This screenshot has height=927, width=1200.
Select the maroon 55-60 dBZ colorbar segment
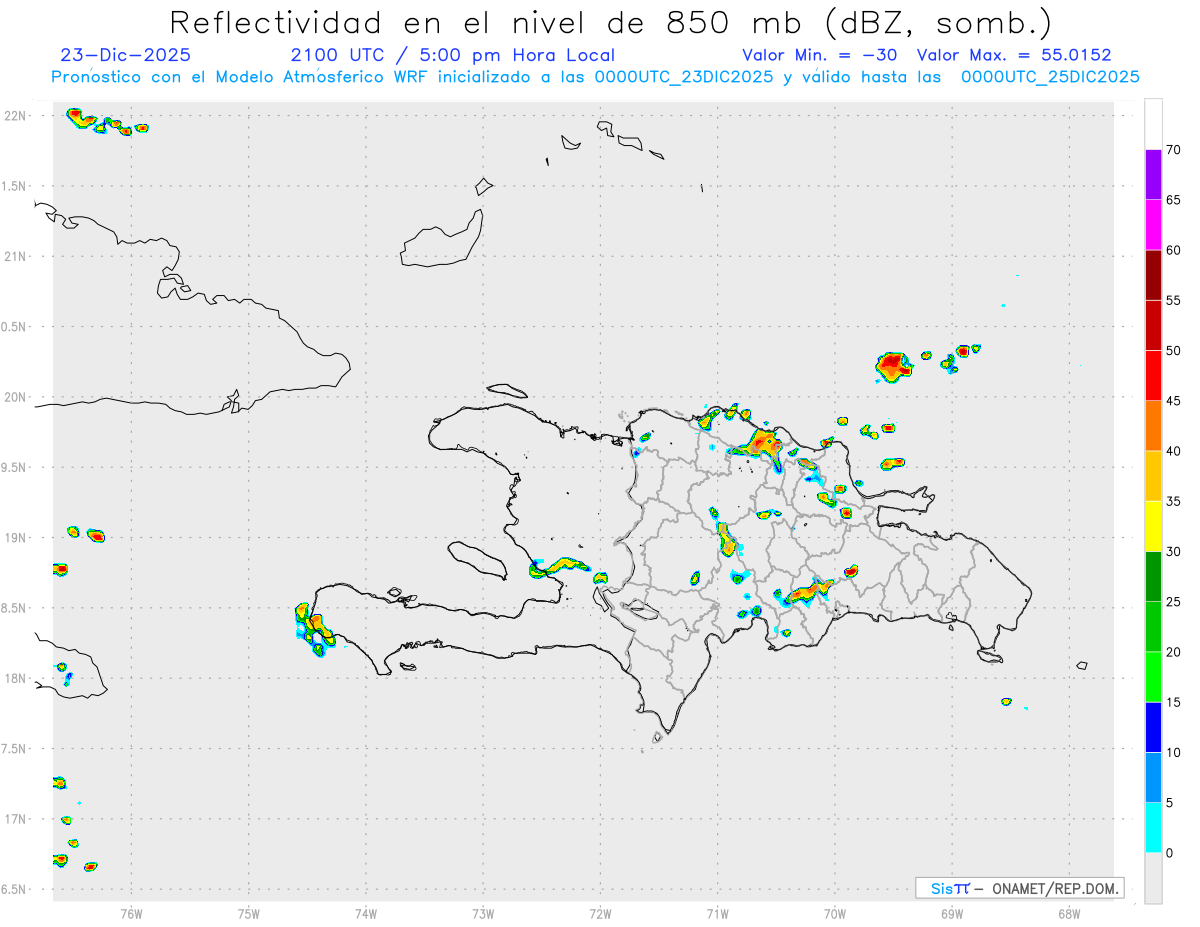1153,275
